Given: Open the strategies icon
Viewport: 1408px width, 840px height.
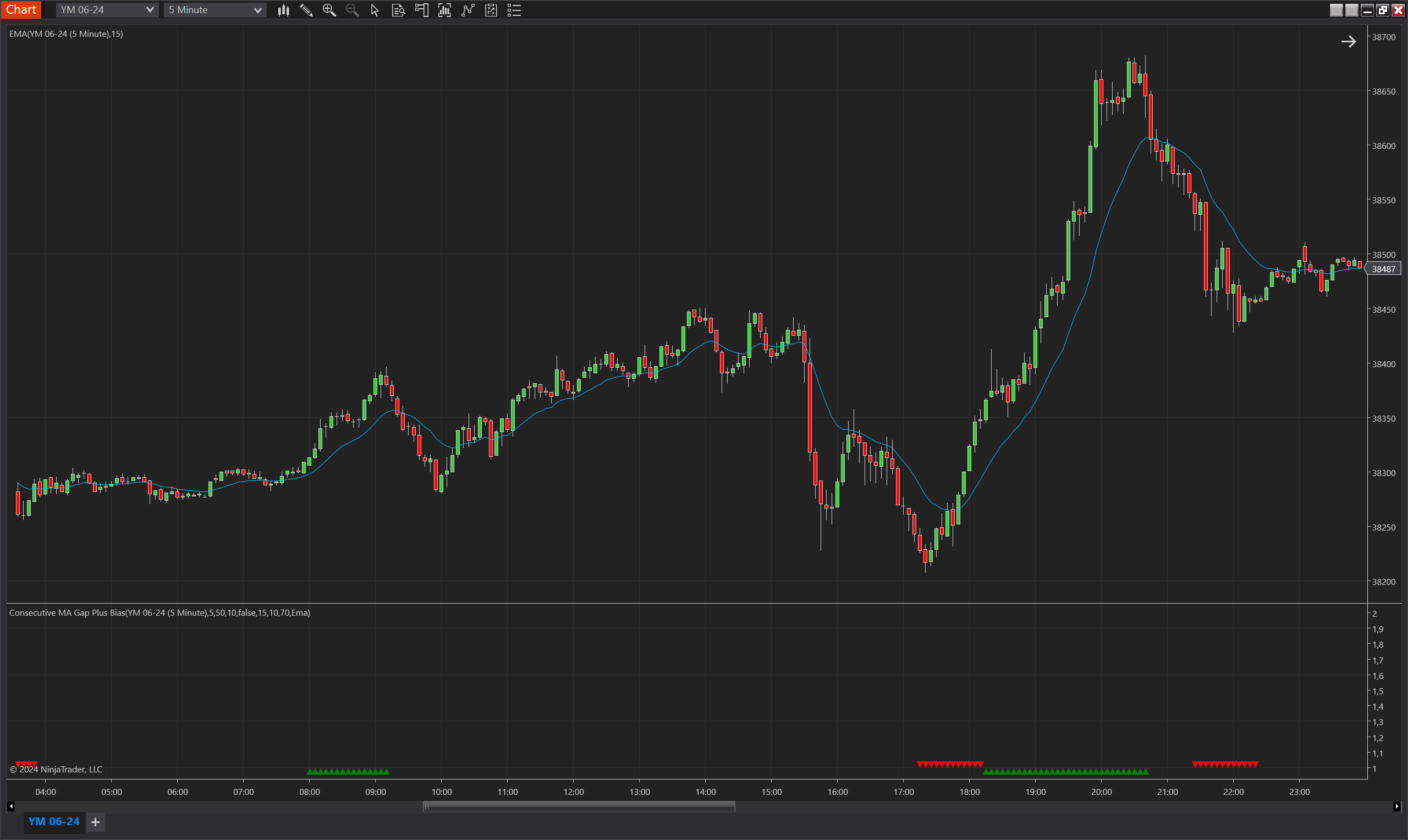Looking at the screenshot, I should pos(491,10).
